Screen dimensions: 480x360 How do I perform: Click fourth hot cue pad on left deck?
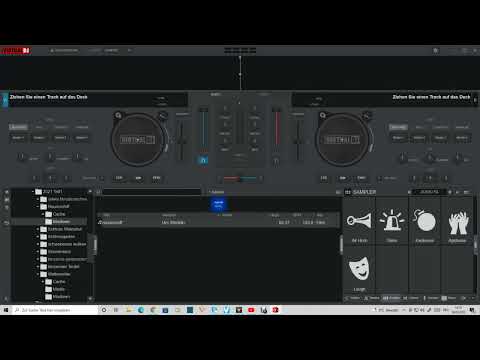coord(82,138)
